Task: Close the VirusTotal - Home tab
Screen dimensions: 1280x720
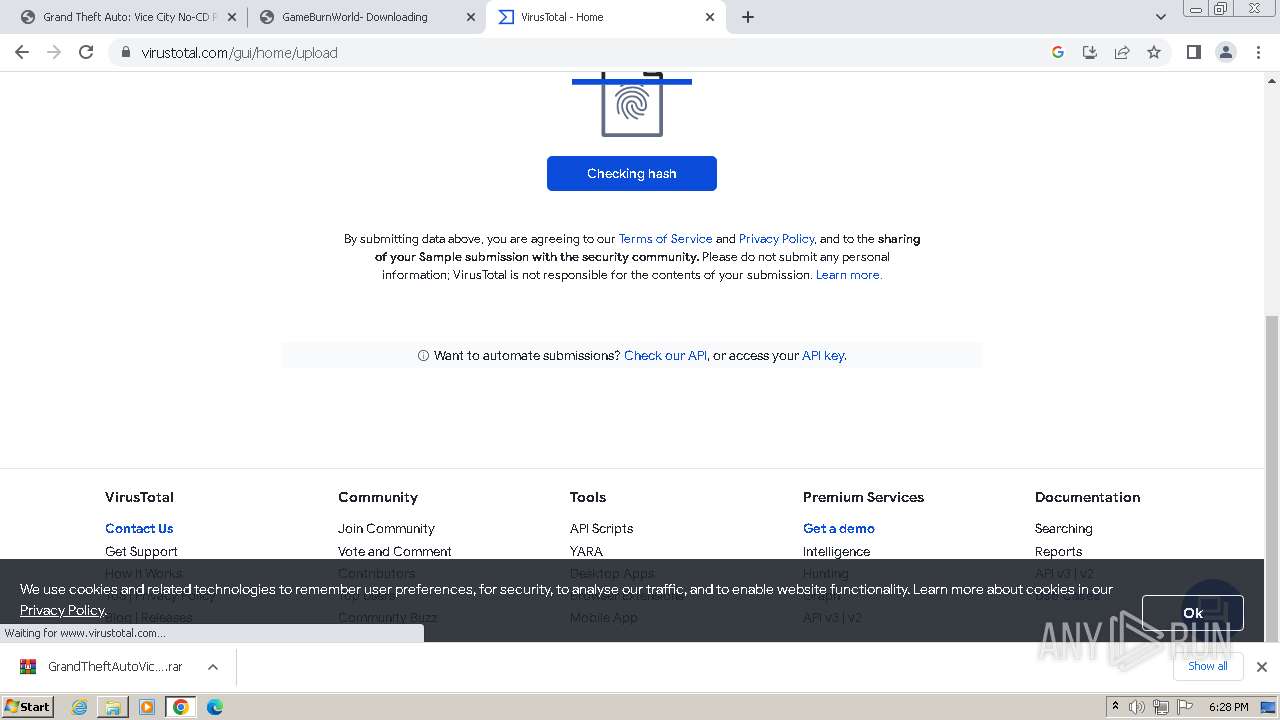Action: (x=710, y=17)
